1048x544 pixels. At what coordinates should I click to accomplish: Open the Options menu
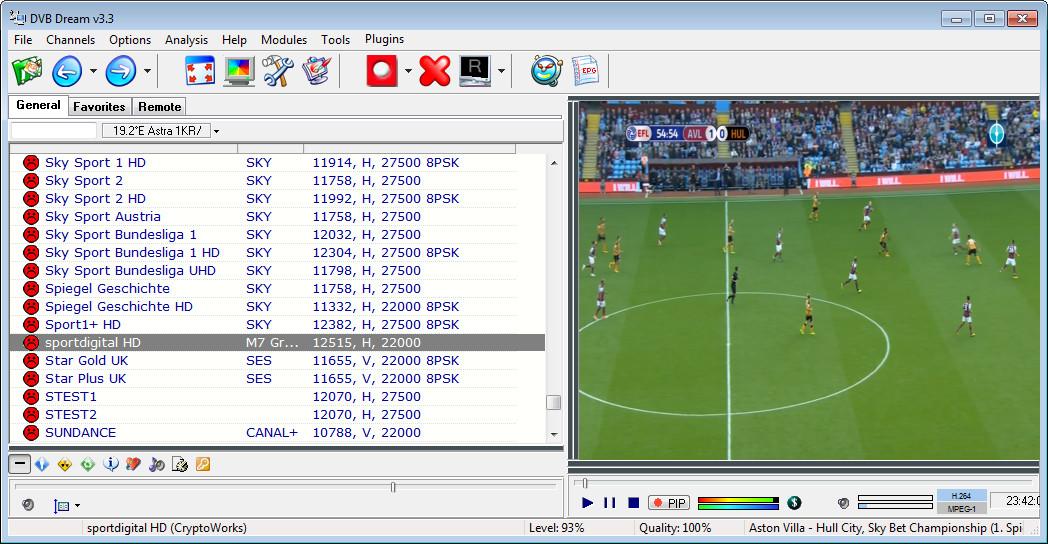(x=130, y=39)
